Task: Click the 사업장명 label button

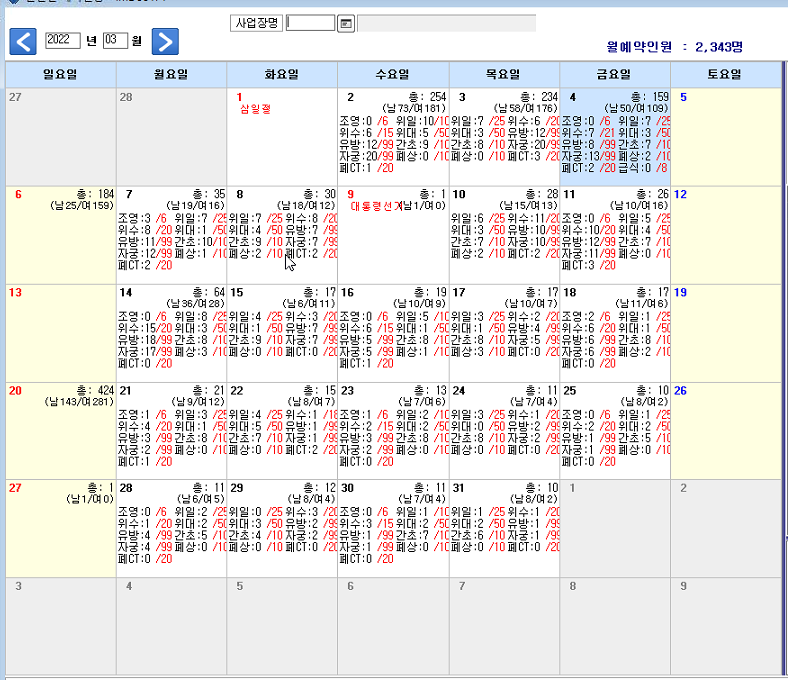Action: coord(256,23)
